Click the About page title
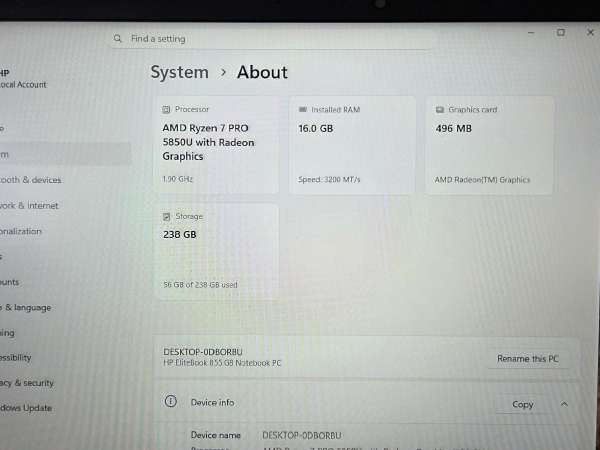The image size is (600, 450). (262, 72)
